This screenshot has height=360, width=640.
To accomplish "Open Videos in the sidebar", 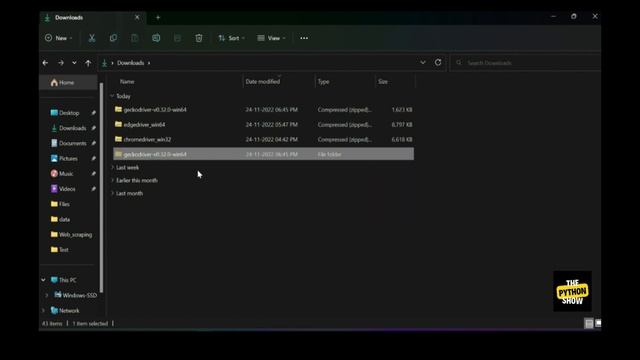I will tap(67, 189).
